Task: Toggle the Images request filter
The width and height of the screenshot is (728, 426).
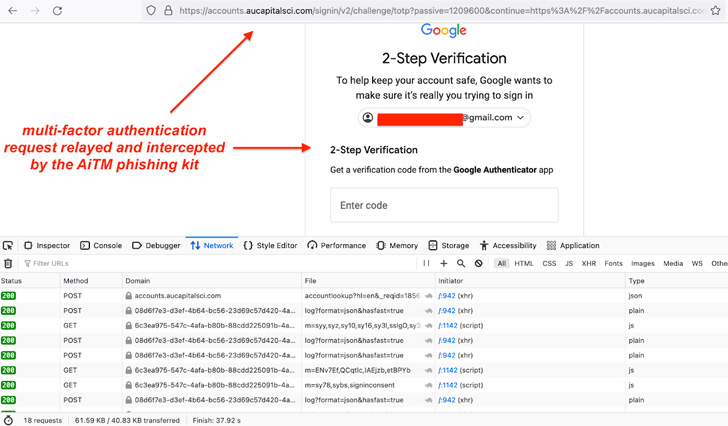Action: pos(643,264)
